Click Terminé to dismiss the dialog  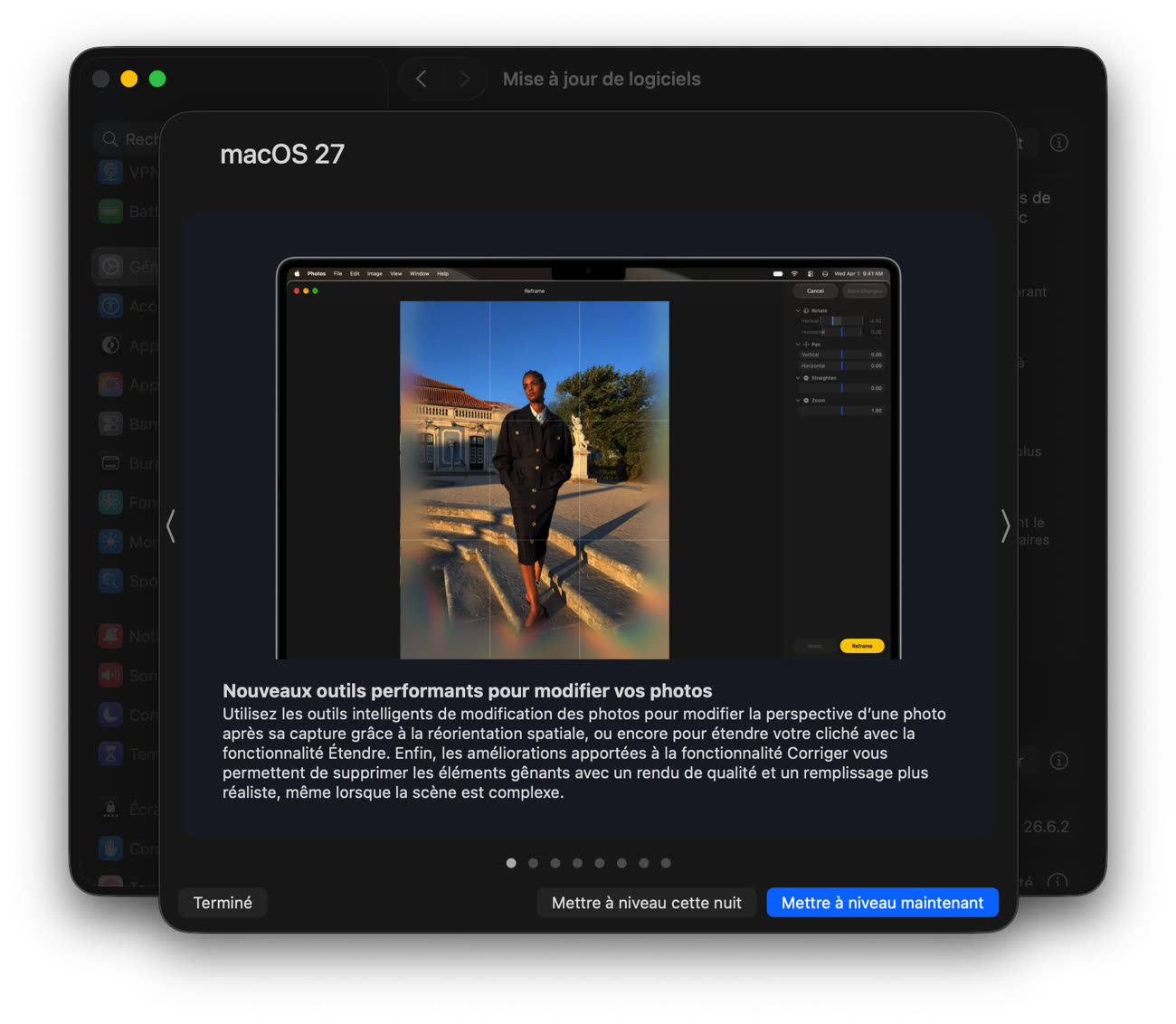(223, 903)
